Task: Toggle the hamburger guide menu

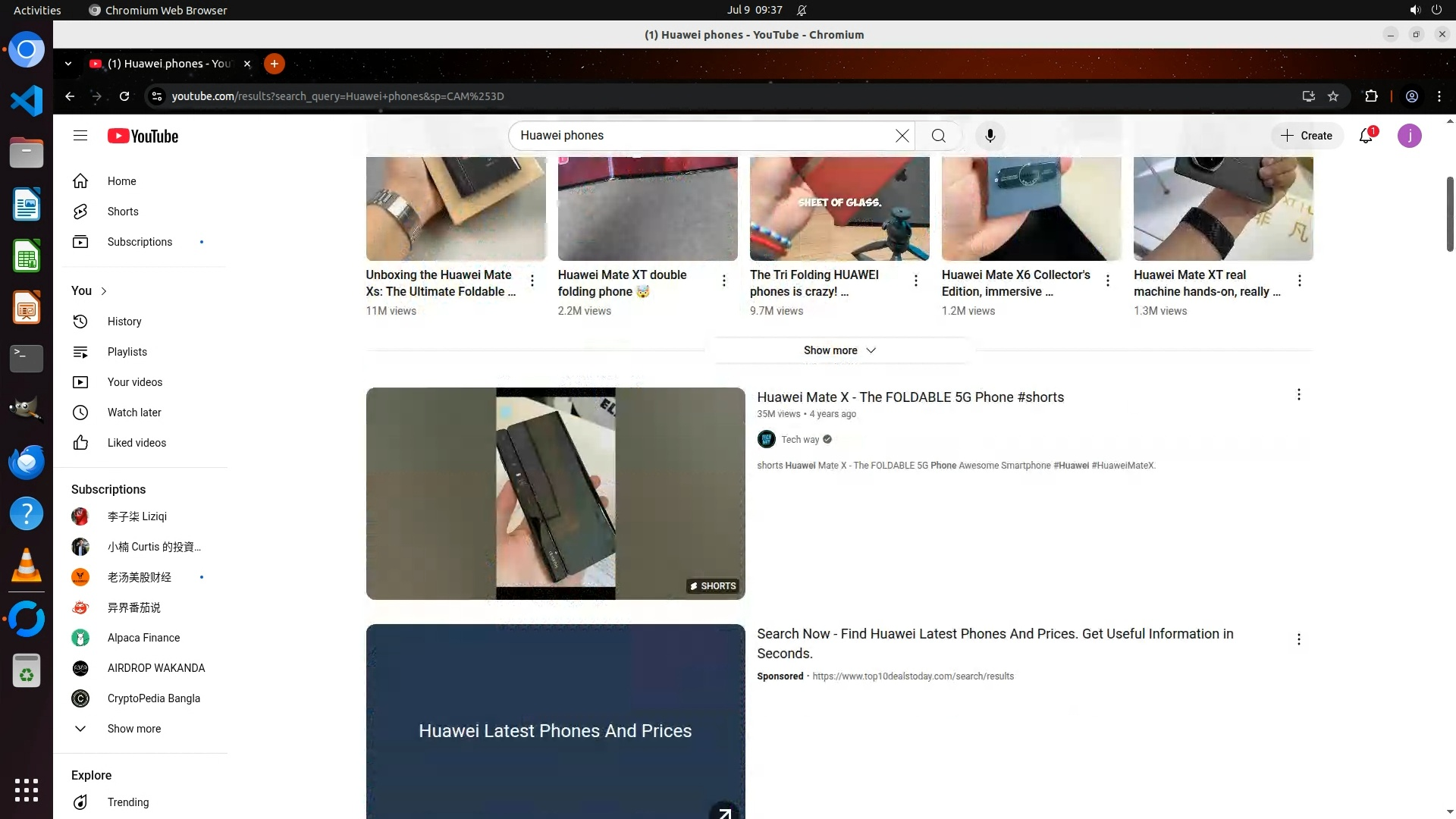Action: point(80,136)
